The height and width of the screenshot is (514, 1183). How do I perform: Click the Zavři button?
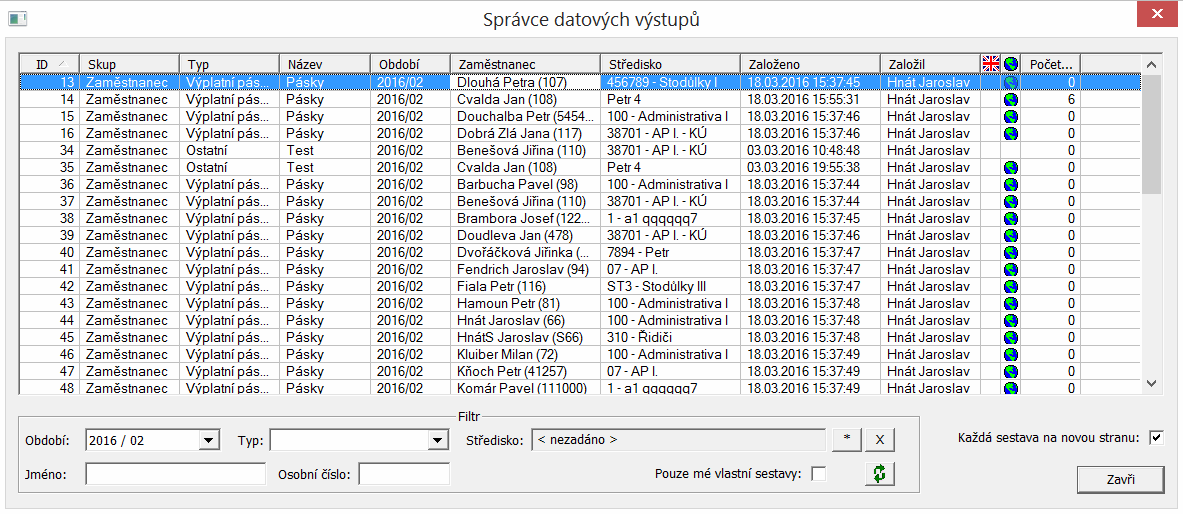1120,479
